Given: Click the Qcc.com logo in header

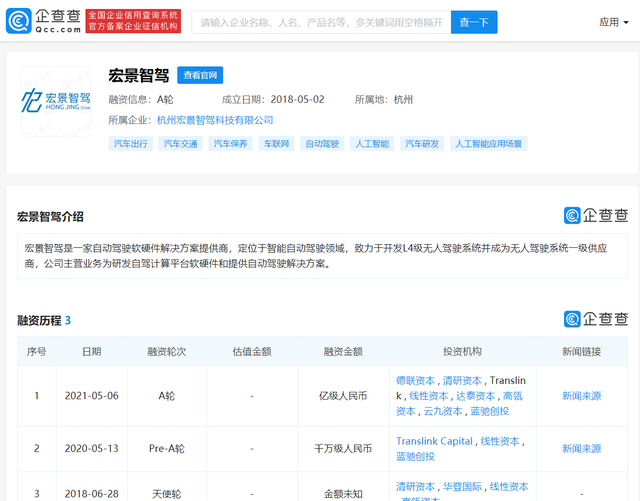Looking at the screenshot, I should (43, 21).
